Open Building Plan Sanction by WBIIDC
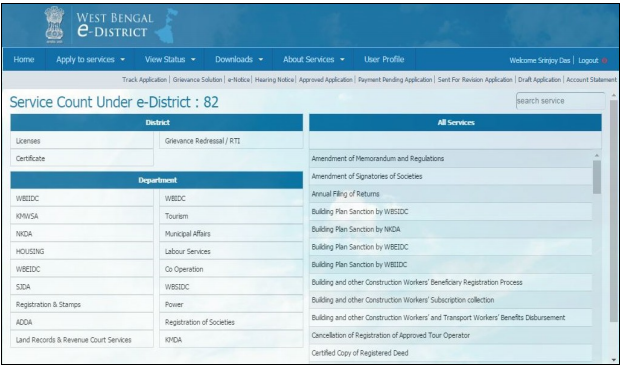Screen dimensions: 621x366 click(x=451, y=265)
